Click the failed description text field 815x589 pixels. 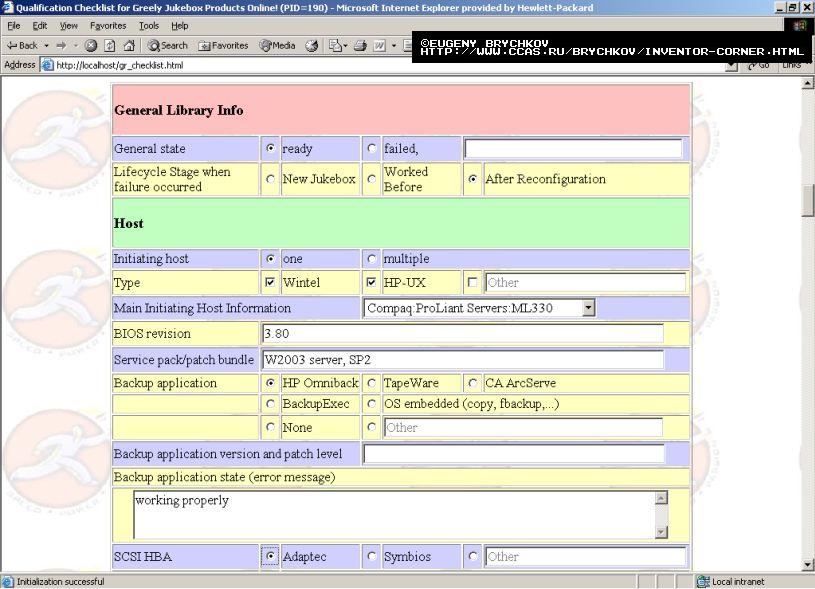point(573,149)
